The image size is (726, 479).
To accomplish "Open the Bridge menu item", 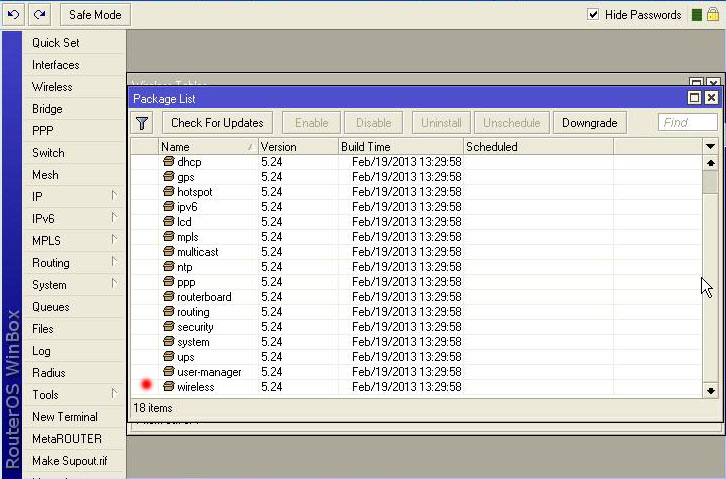I will pyautogui.click(x=74, y=109).
